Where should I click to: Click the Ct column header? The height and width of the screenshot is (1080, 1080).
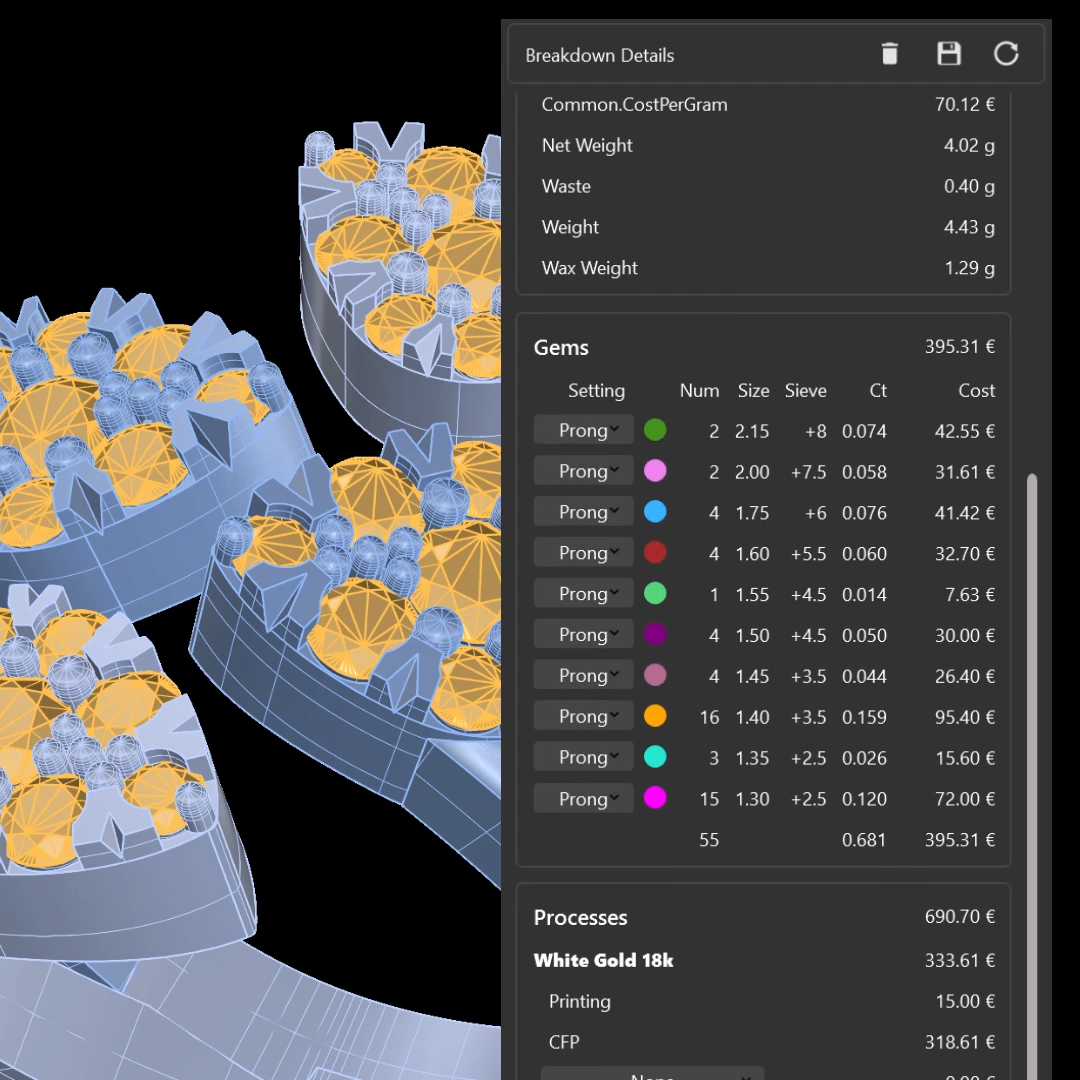(x=878, y=391)
